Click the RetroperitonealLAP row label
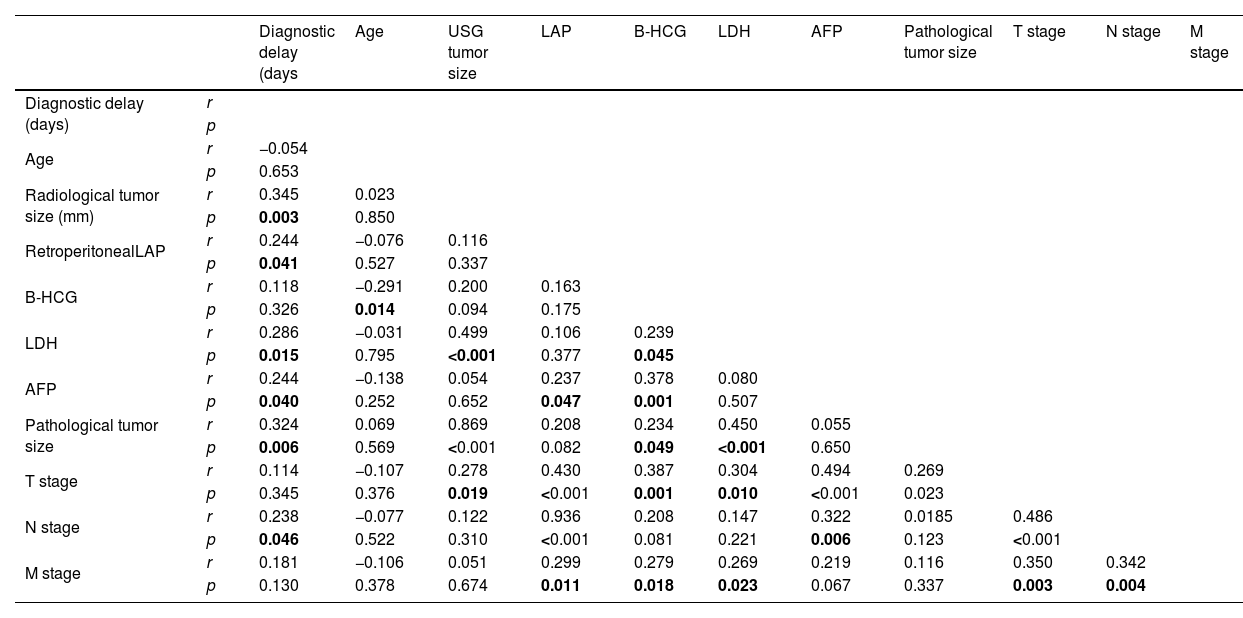The height and width of the screenshot is (618, 1243). coord(95,252)
